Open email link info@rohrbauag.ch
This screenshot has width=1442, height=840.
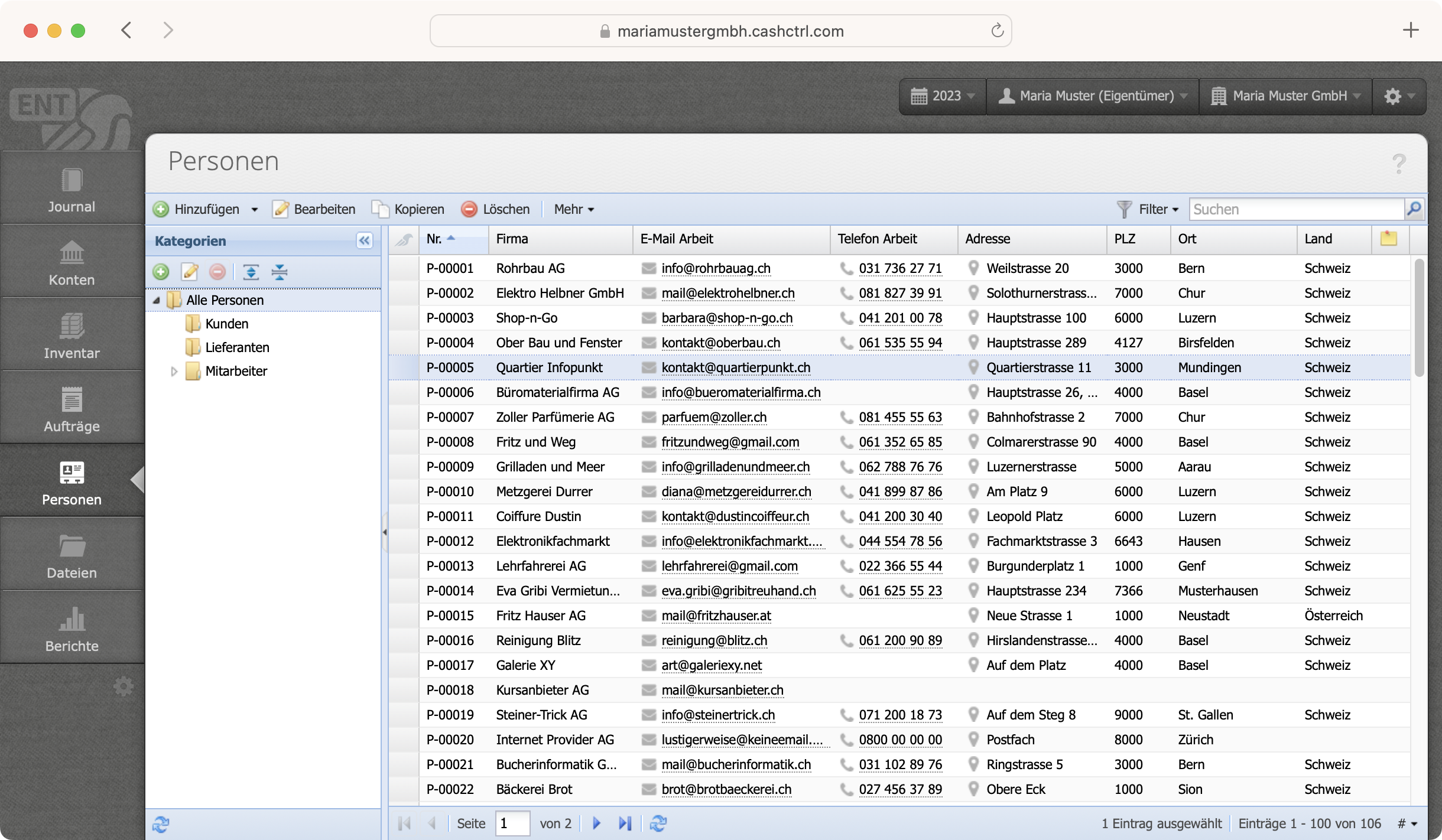click(716, 268)
